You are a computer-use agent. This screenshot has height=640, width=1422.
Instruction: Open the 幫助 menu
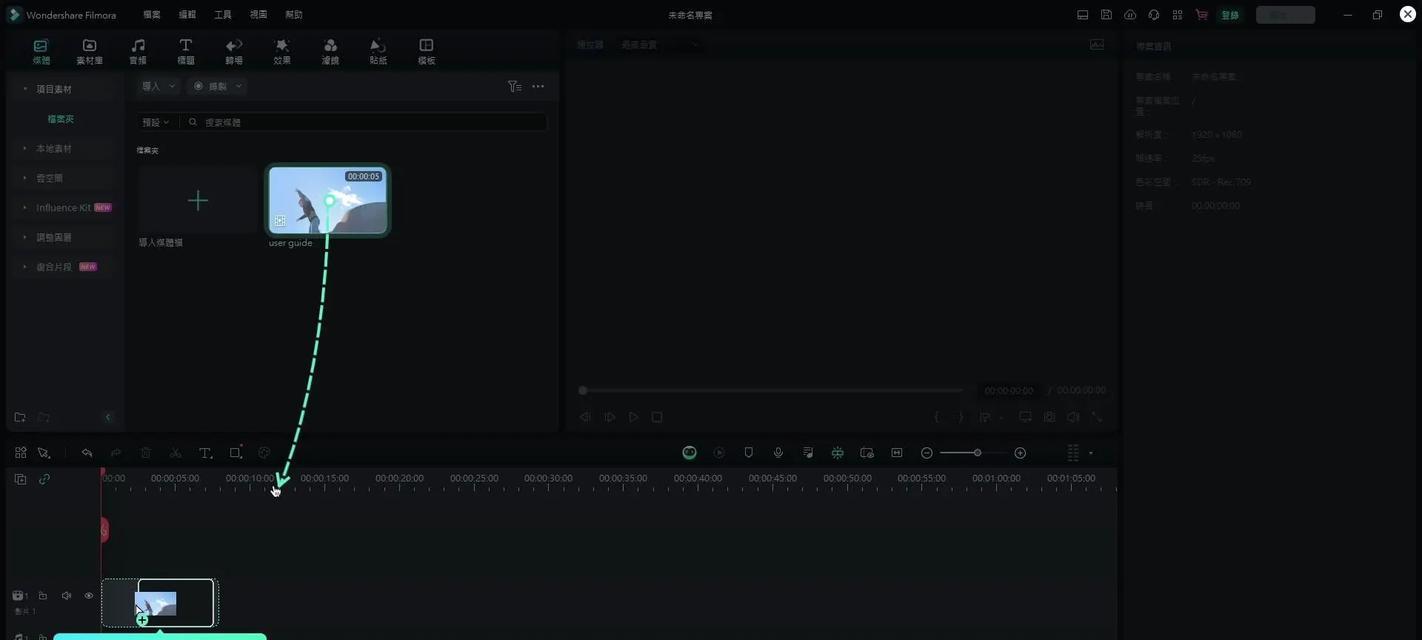(294, 15)
